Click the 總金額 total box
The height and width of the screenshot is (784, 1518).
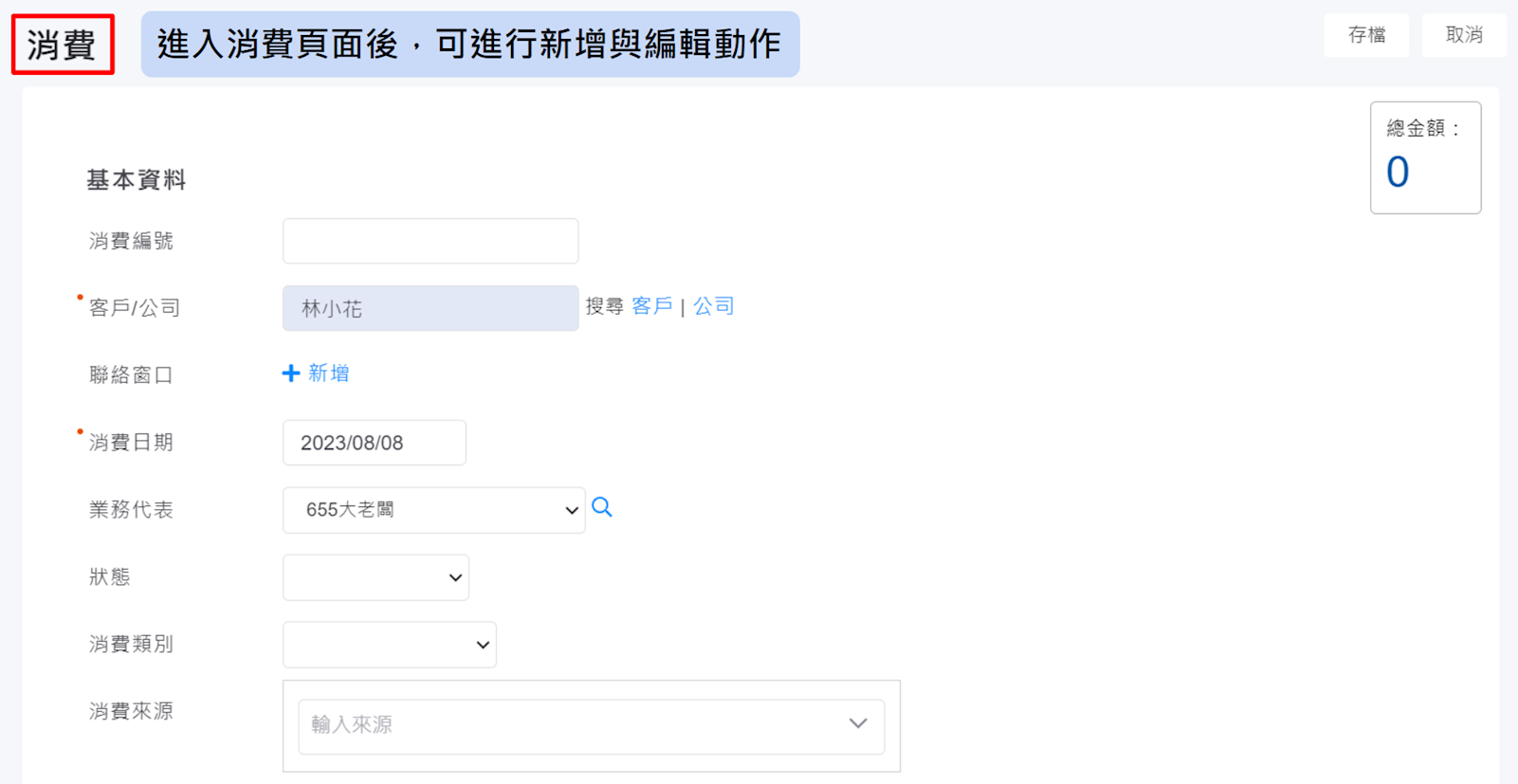1425,157
